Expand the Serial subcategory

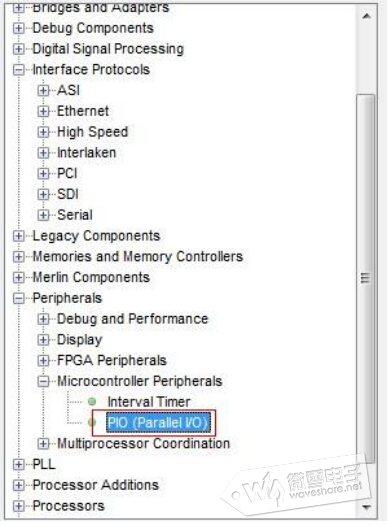43,215
